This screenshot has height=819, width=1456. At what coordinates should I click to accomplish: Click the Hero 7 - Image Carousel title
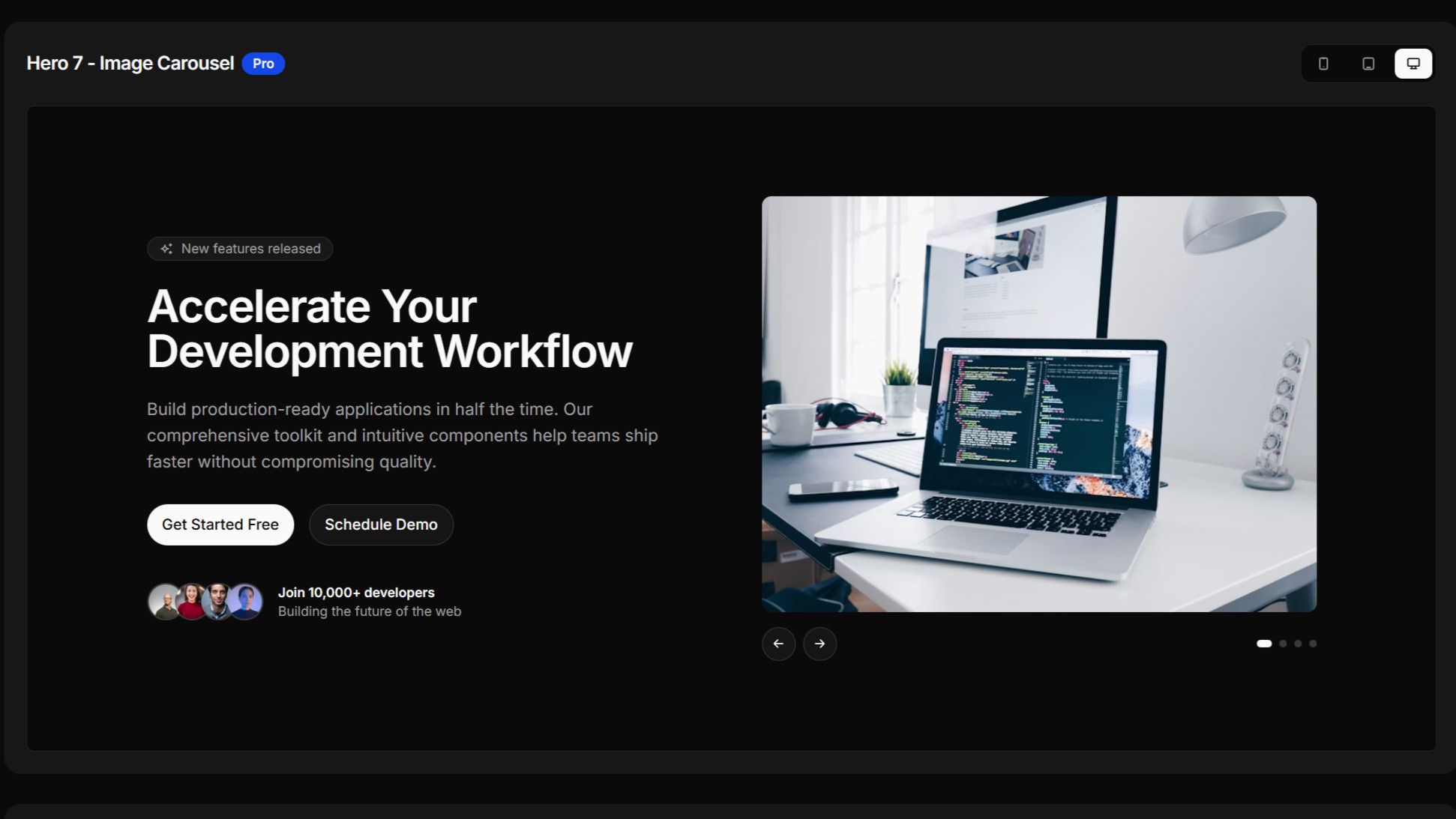click(130, 64)
